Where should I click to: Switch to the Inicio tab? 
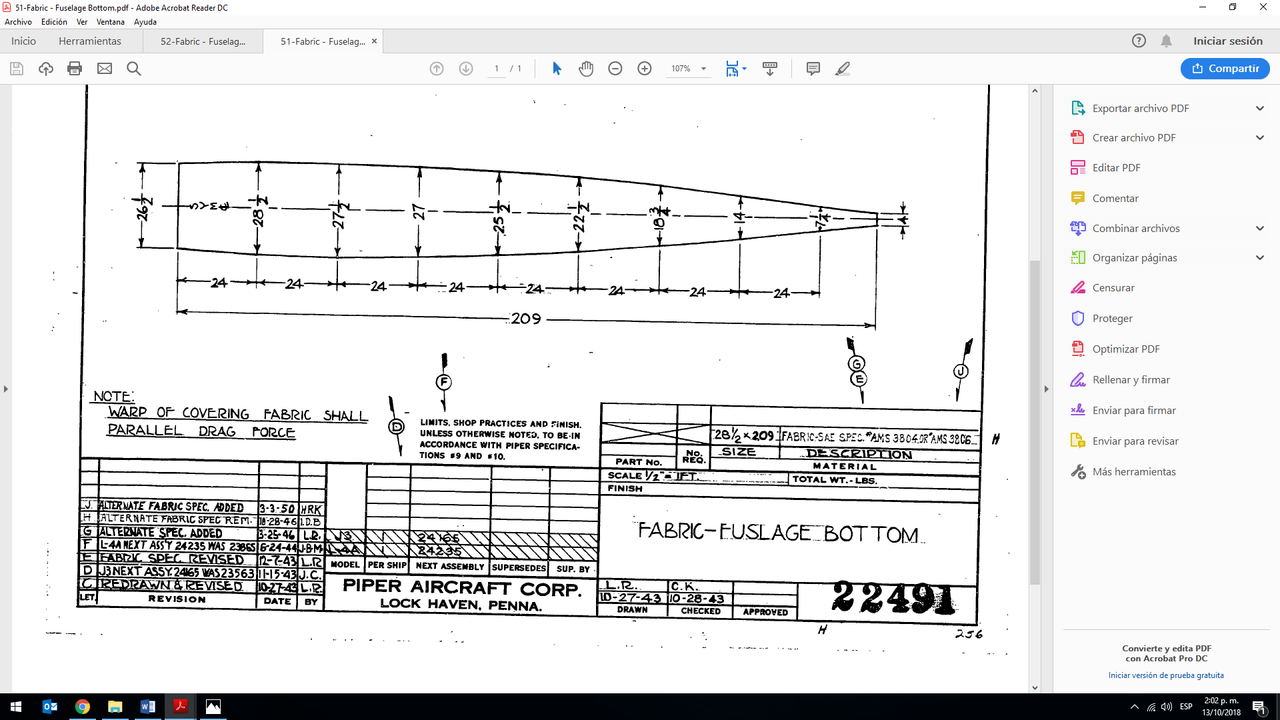pyautogui.click(x=23, y=41)
